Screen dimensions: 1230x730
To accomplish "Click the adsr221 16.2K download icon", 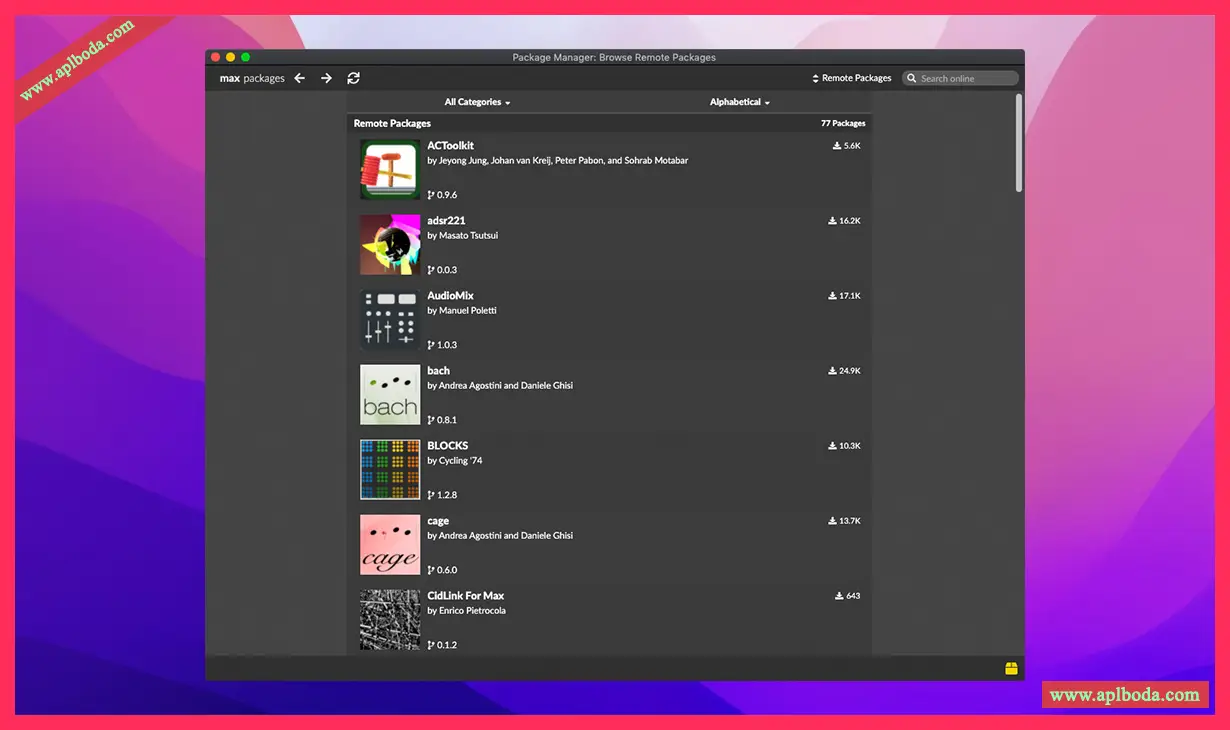I will pyautogui.click(x=832, y=221).
